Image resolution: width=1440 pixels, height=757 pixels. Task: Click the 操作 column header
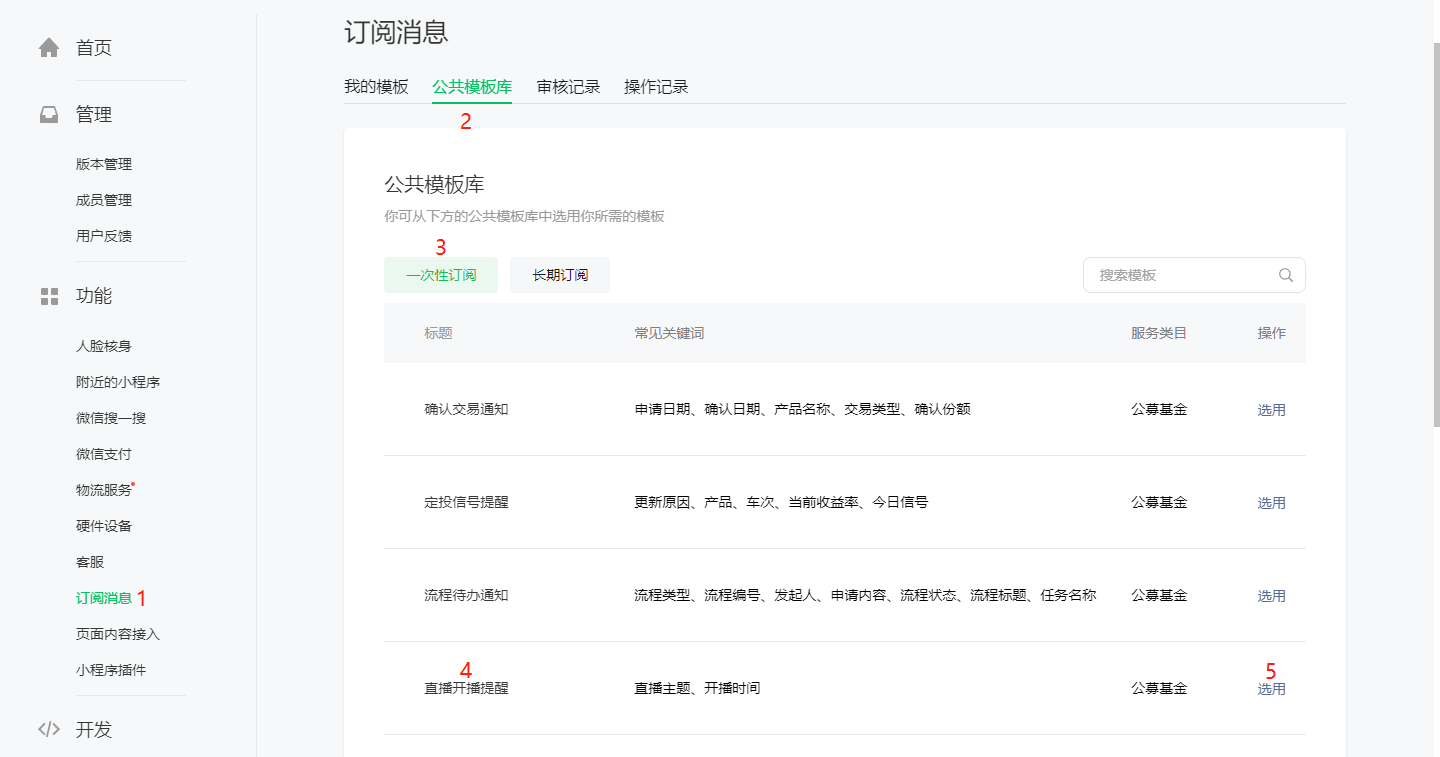coord(1272,333)
